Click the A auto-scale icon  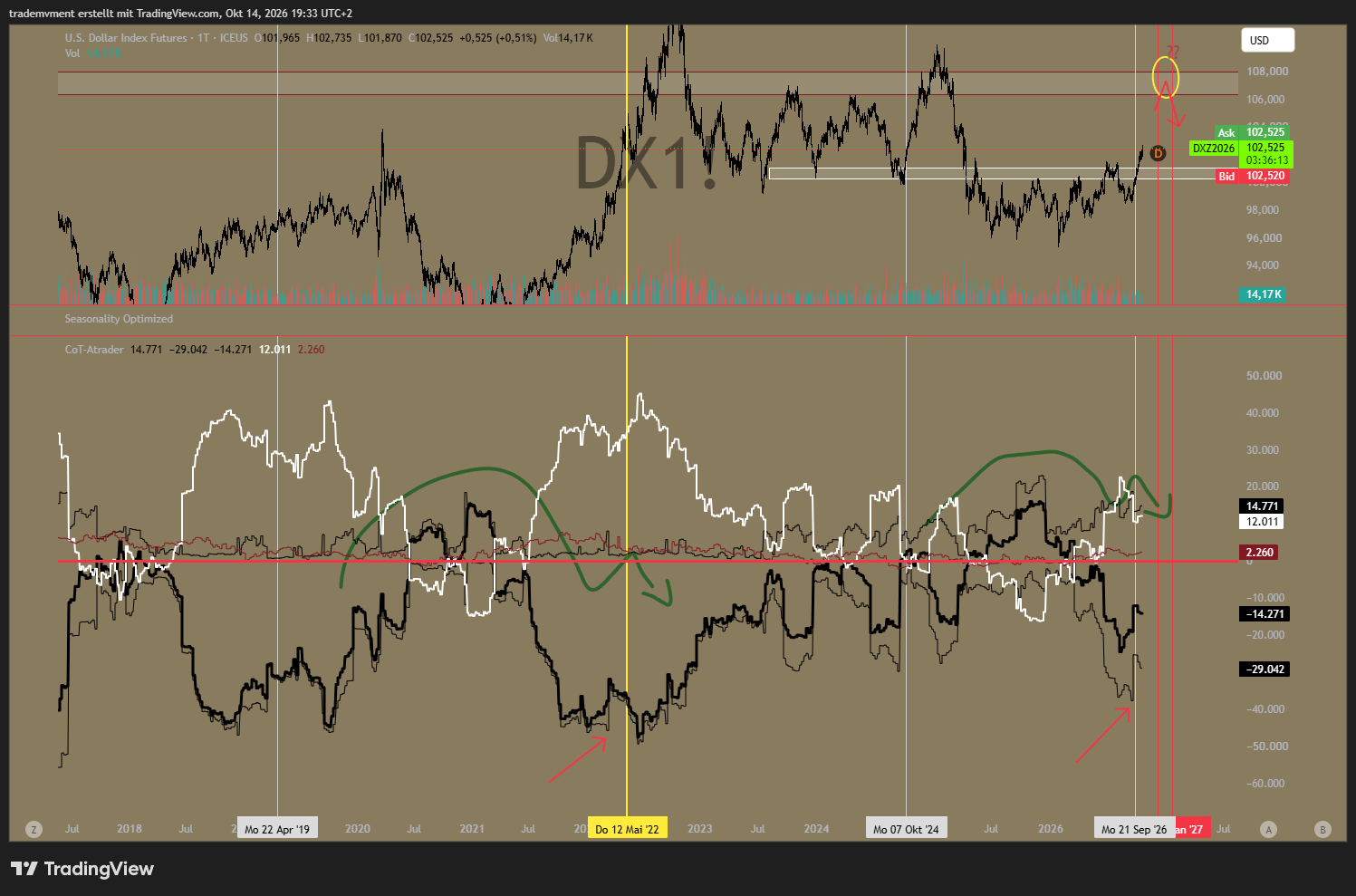click(1268, 829)
